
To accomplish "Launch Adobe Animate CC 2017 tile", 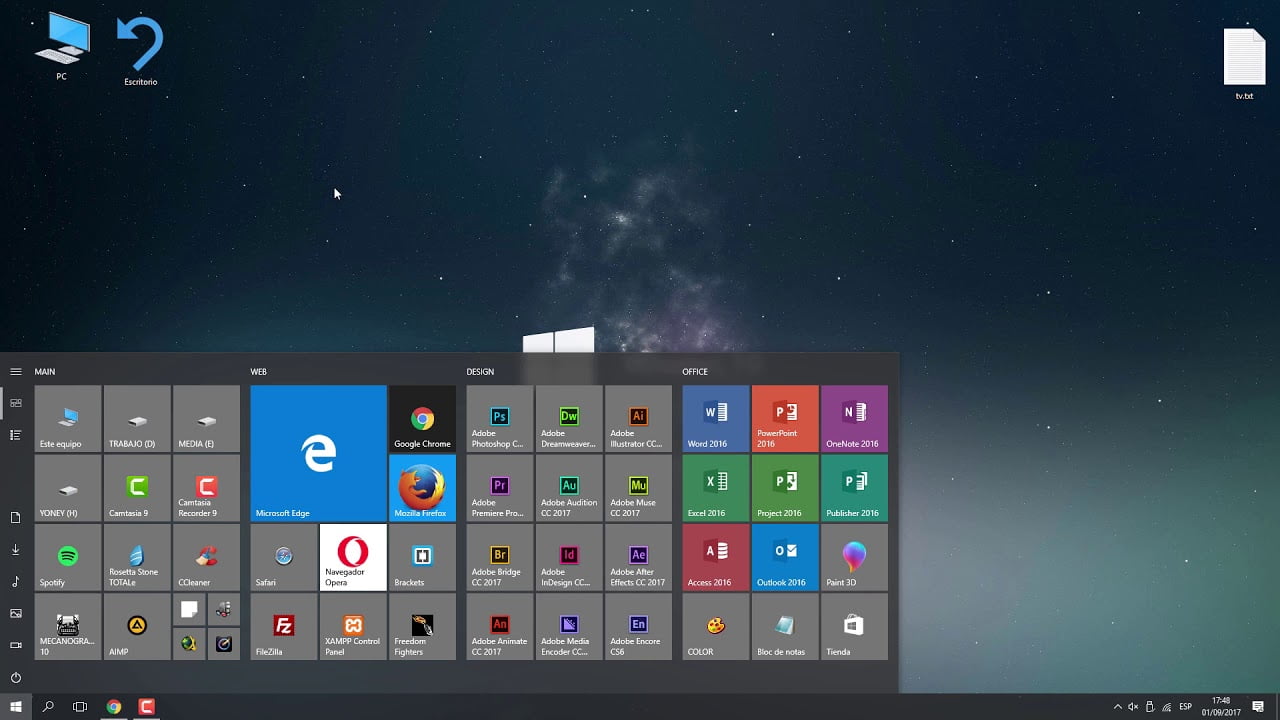I will click(x=500, y=626).
